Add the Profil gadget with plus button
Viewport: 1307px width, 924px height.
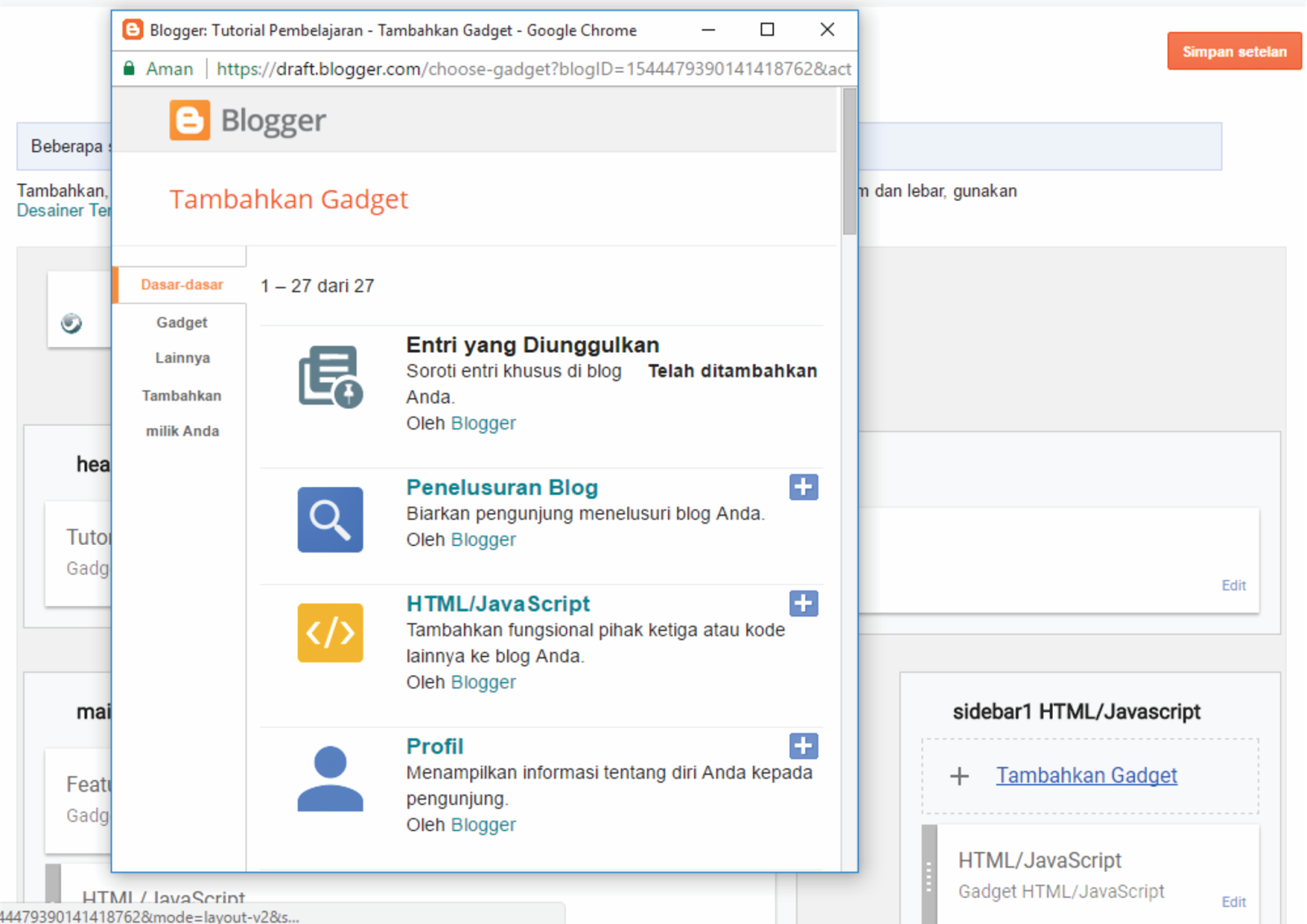[x=804, y=746]
